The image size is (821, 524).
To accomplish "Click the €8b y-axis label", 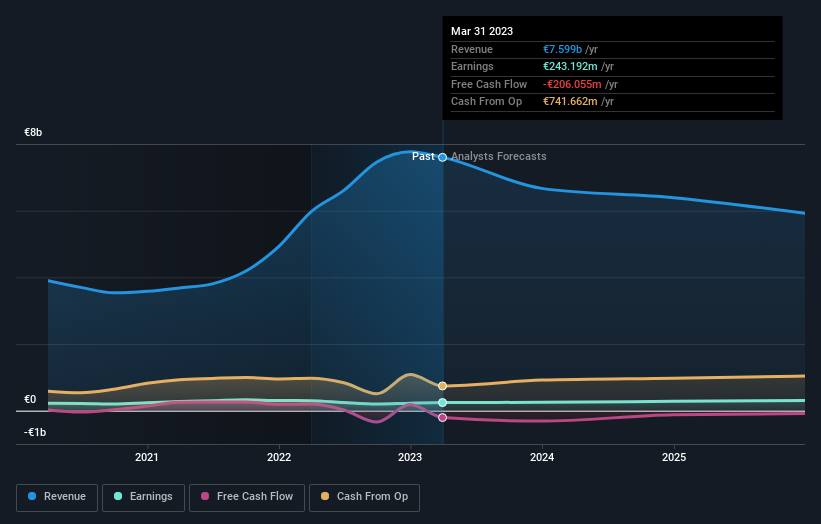I will [x=33, y=132].
